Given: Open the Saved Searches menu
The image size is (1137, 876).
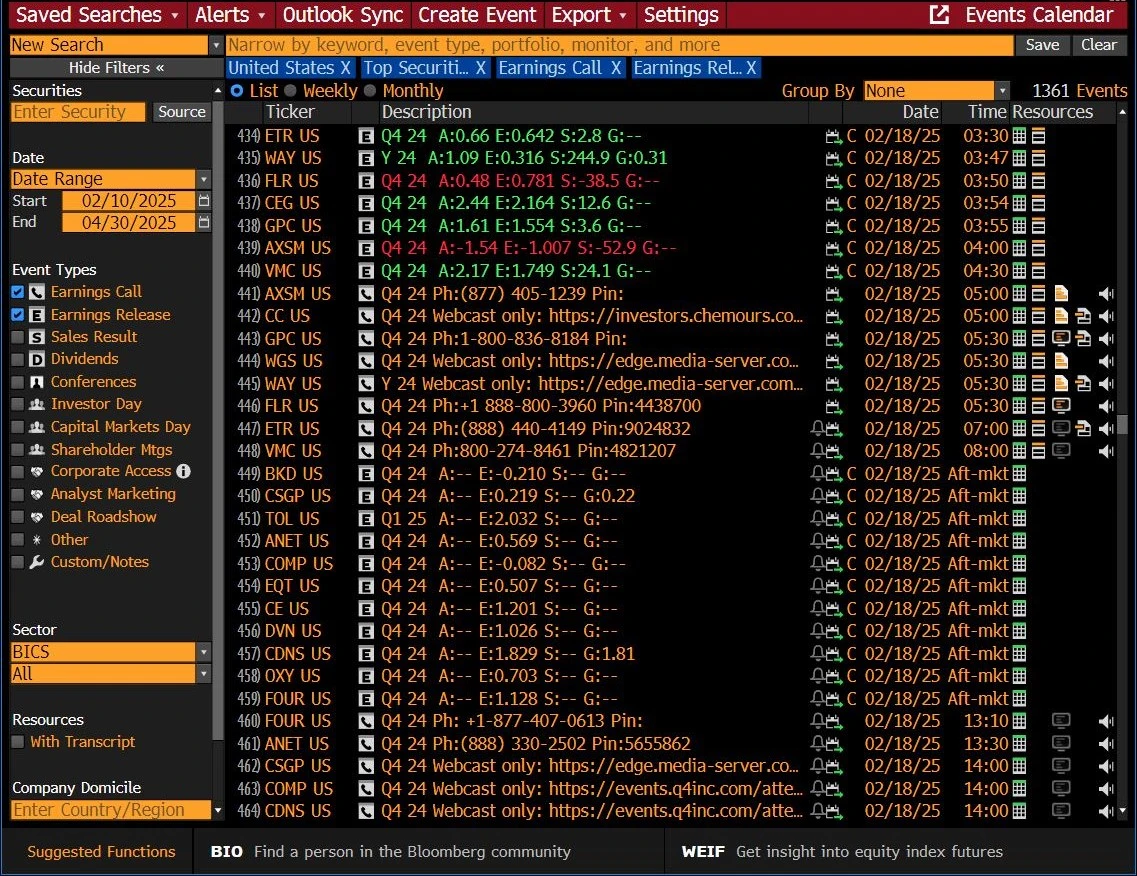Looking at the screenshot, I should coord(97,15).
